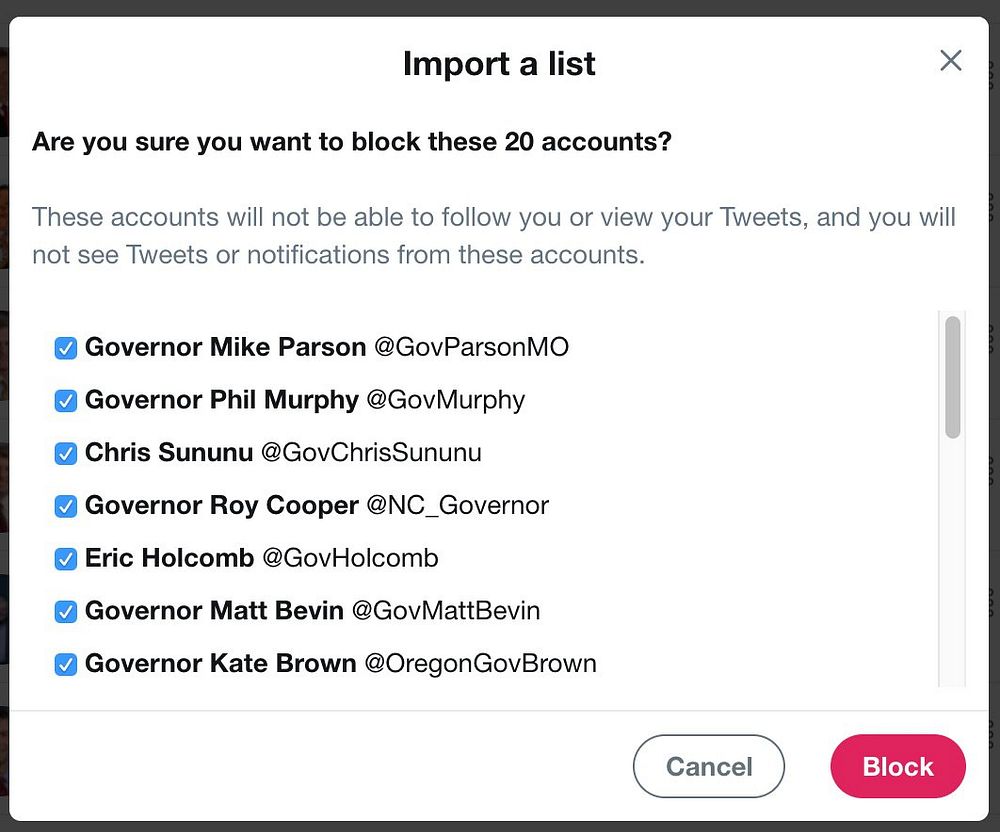Select the @GovChrisSununu handle
This screenshot has height=832, width=1000.
click(x=371, y=452)
